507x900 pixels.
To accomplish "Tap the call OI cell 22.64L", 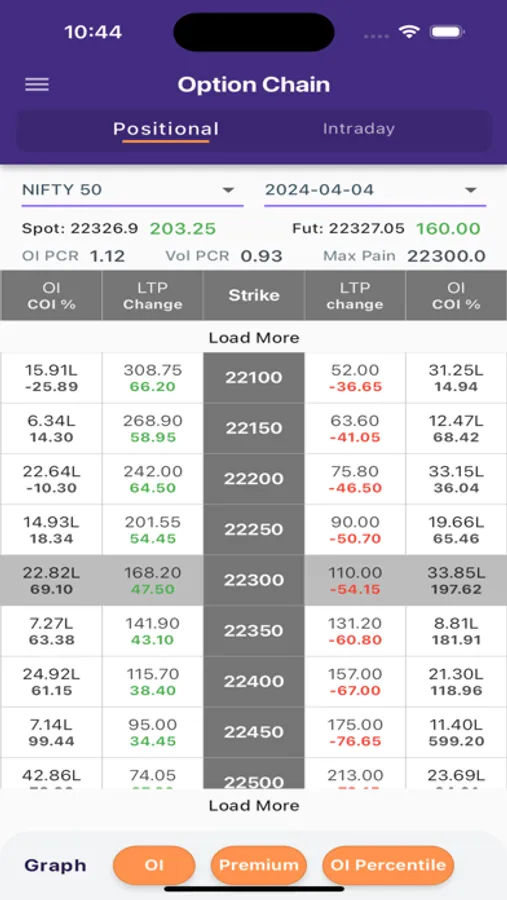I will click(51, 479).
